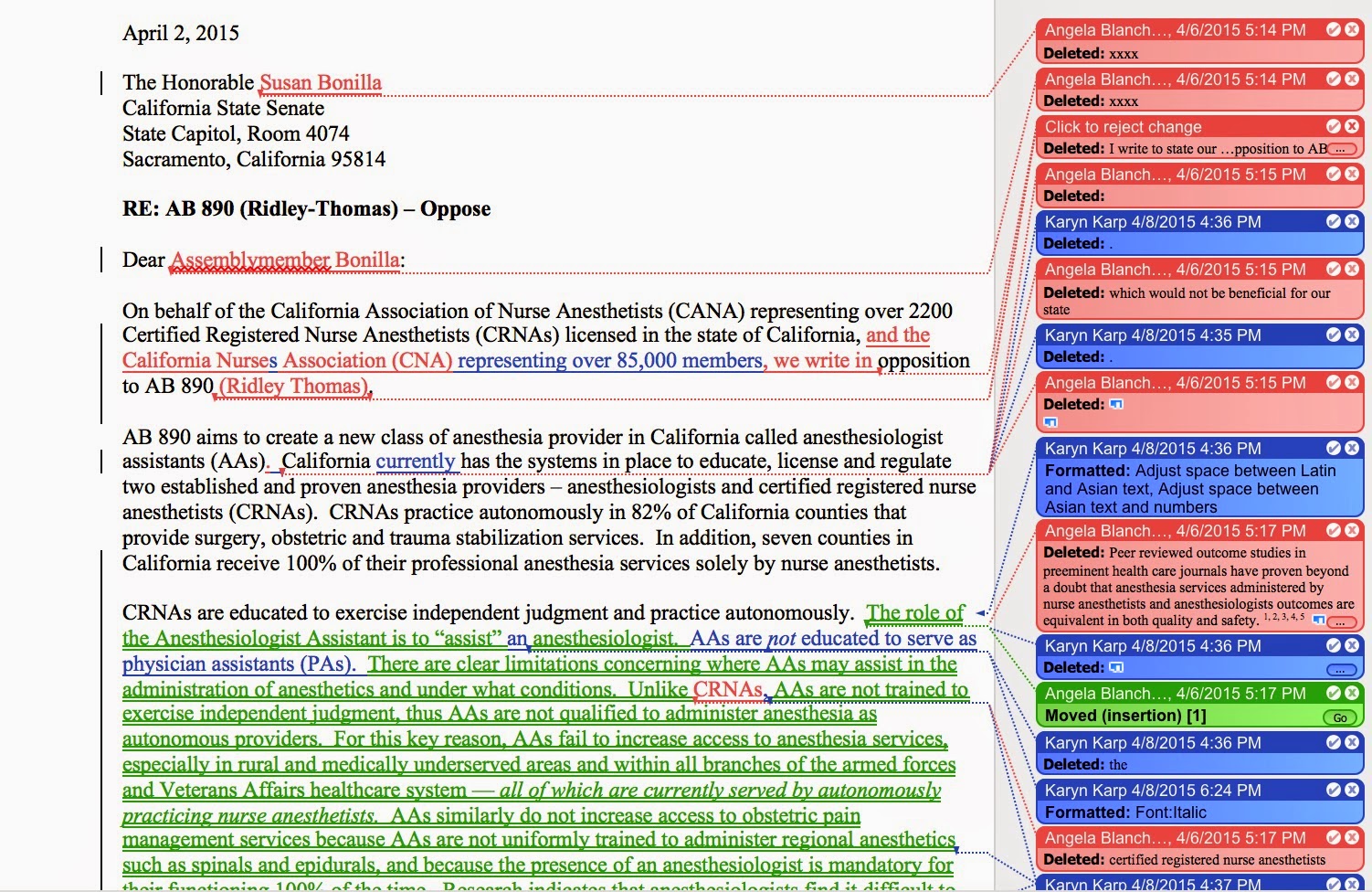
Task: Click bold line 'RE: AB 890 (Ridley-Thomas) – Oppose'
Action: pos(307,208)
